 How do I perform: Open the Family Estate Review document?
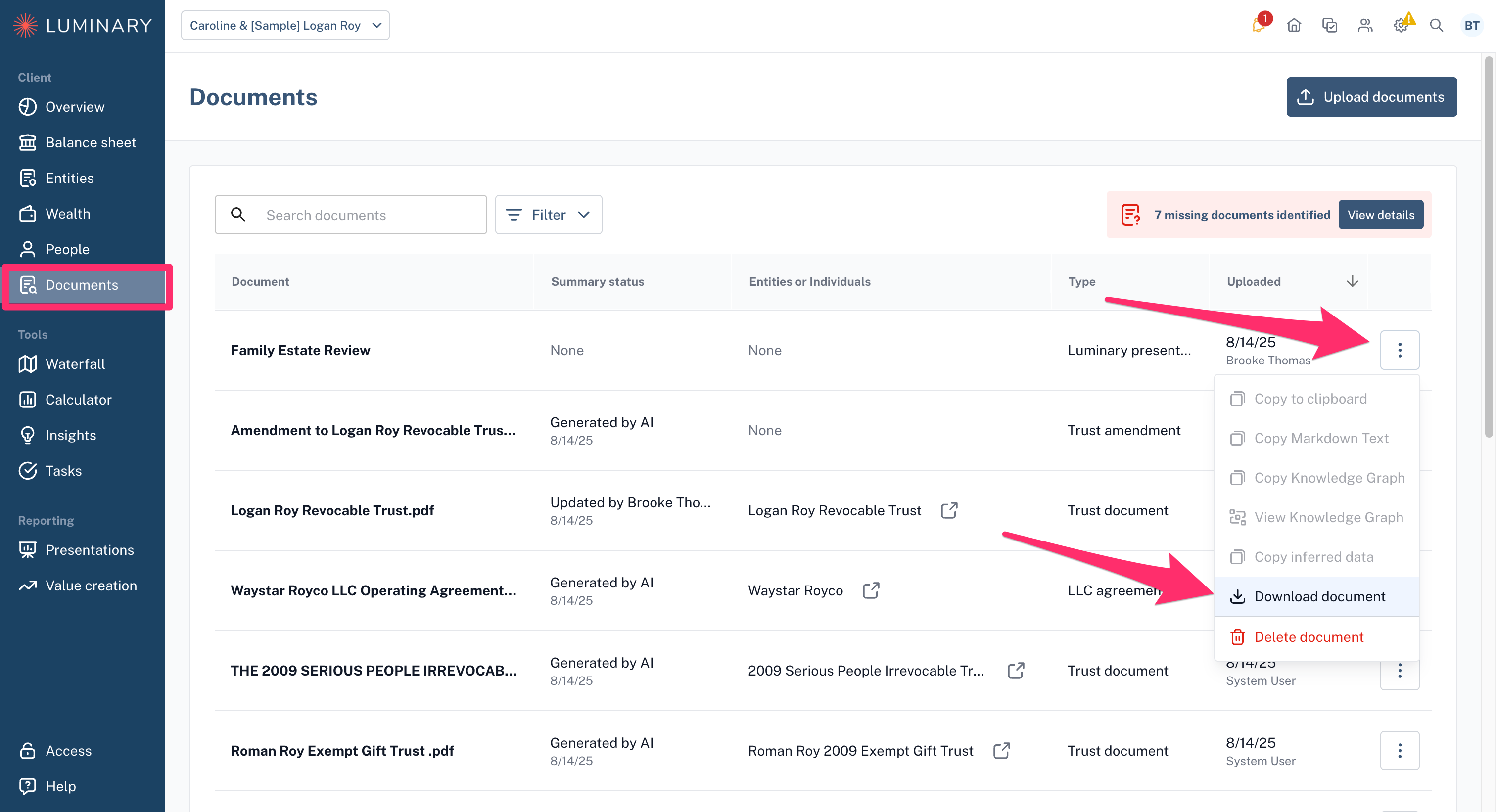(300, 350)
